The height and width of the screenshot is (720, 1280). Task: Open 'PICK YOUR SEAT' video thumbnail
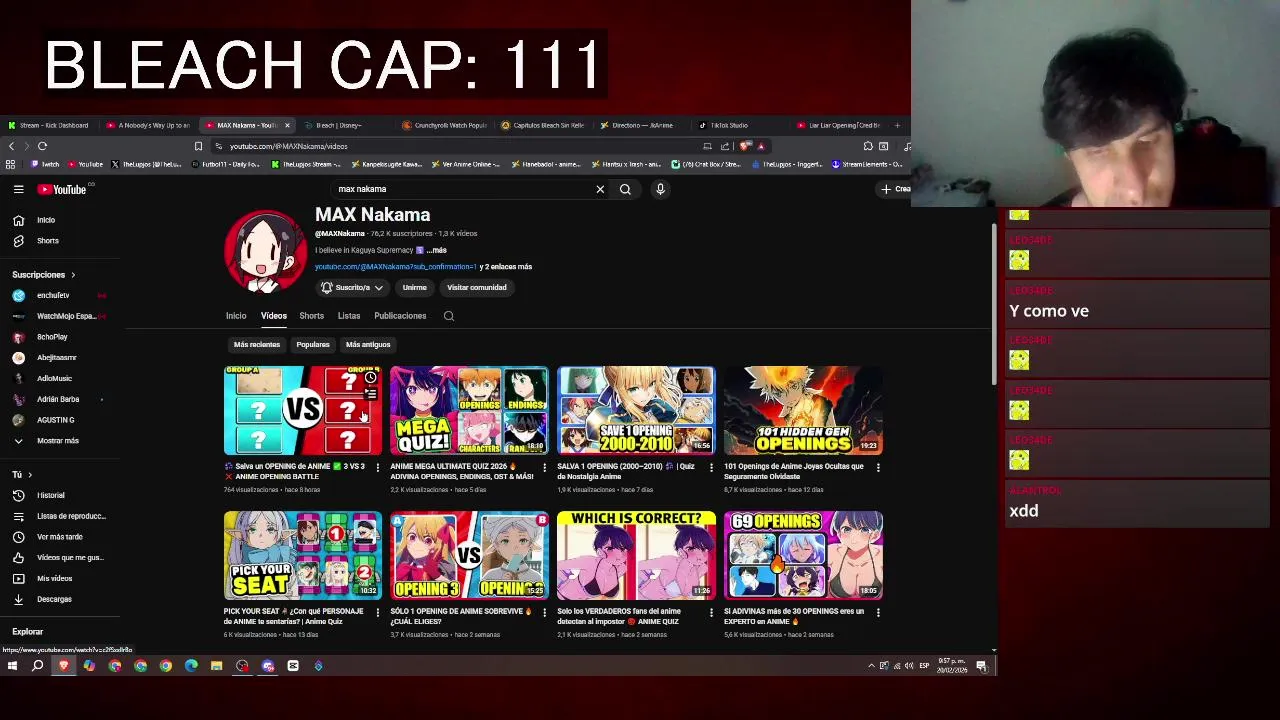pyautogui.click(x=303, y=555)
